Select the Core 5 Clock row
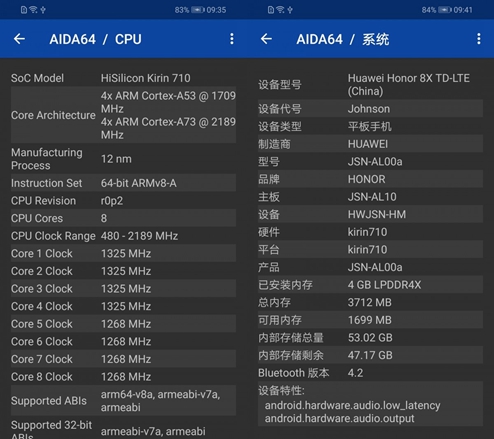The width and height of the screenshot is (494, 439). click(x=123, y=324)
